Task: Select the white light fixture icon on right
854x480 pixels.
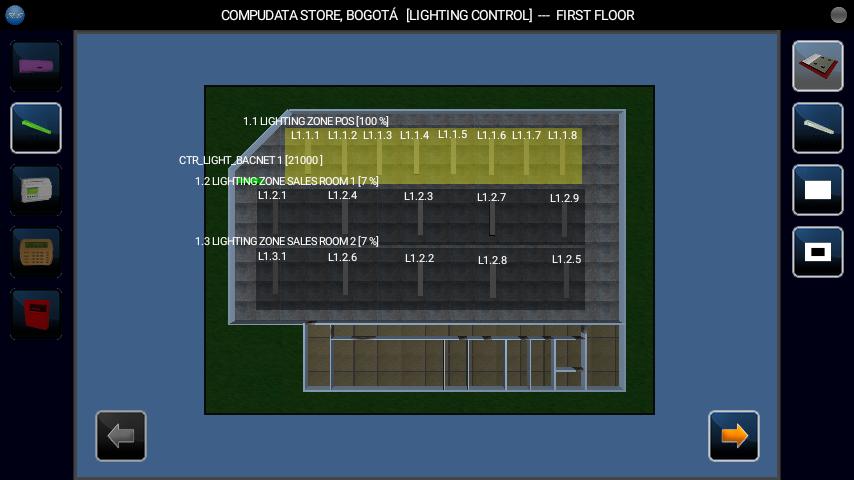Action: click(x=818, y=128)
